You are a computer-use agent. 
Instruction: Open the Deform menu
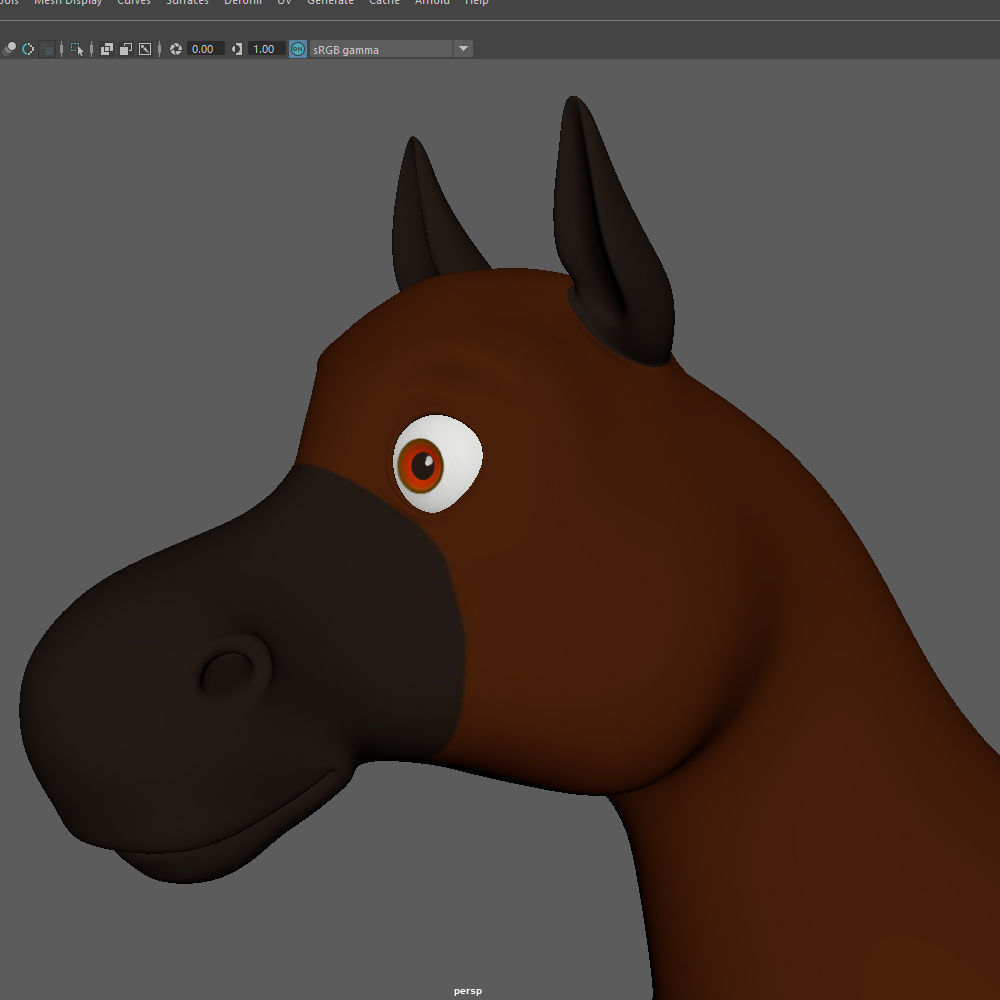click(243, 3)
